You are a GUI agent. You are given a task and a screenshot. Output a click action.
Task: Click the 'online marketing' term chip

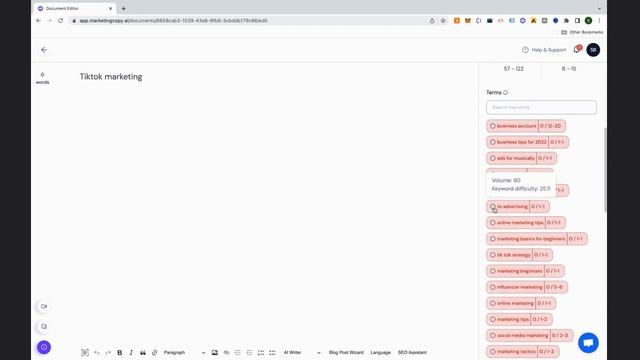[521, 303]
